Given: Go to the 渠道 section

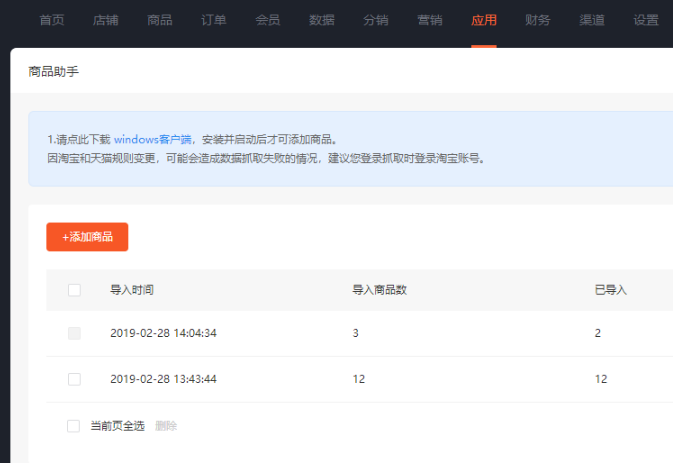Looking at the screenshot, I should click(x=592, y=20).
